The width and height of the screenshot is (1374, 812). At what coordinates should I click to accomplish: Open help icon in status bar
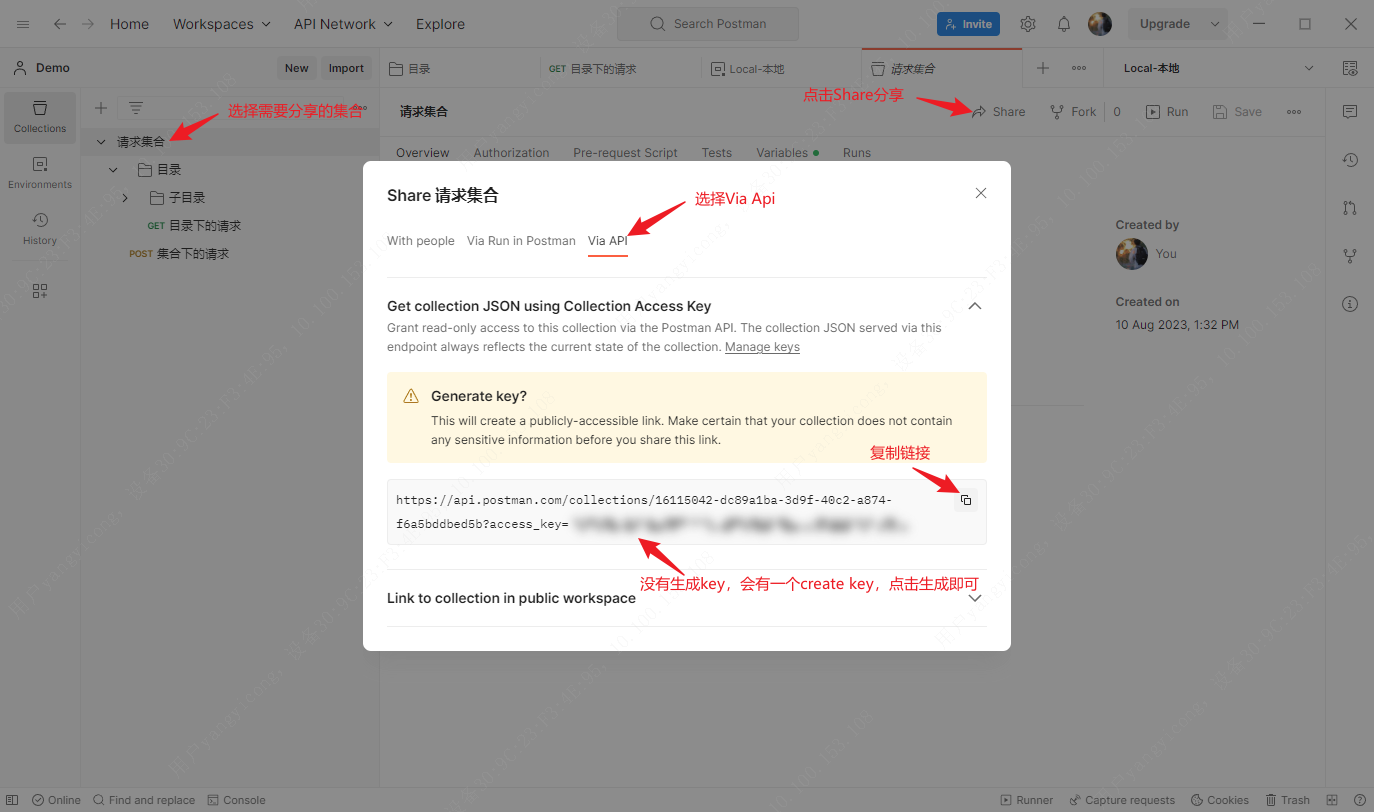(1360, 800)
